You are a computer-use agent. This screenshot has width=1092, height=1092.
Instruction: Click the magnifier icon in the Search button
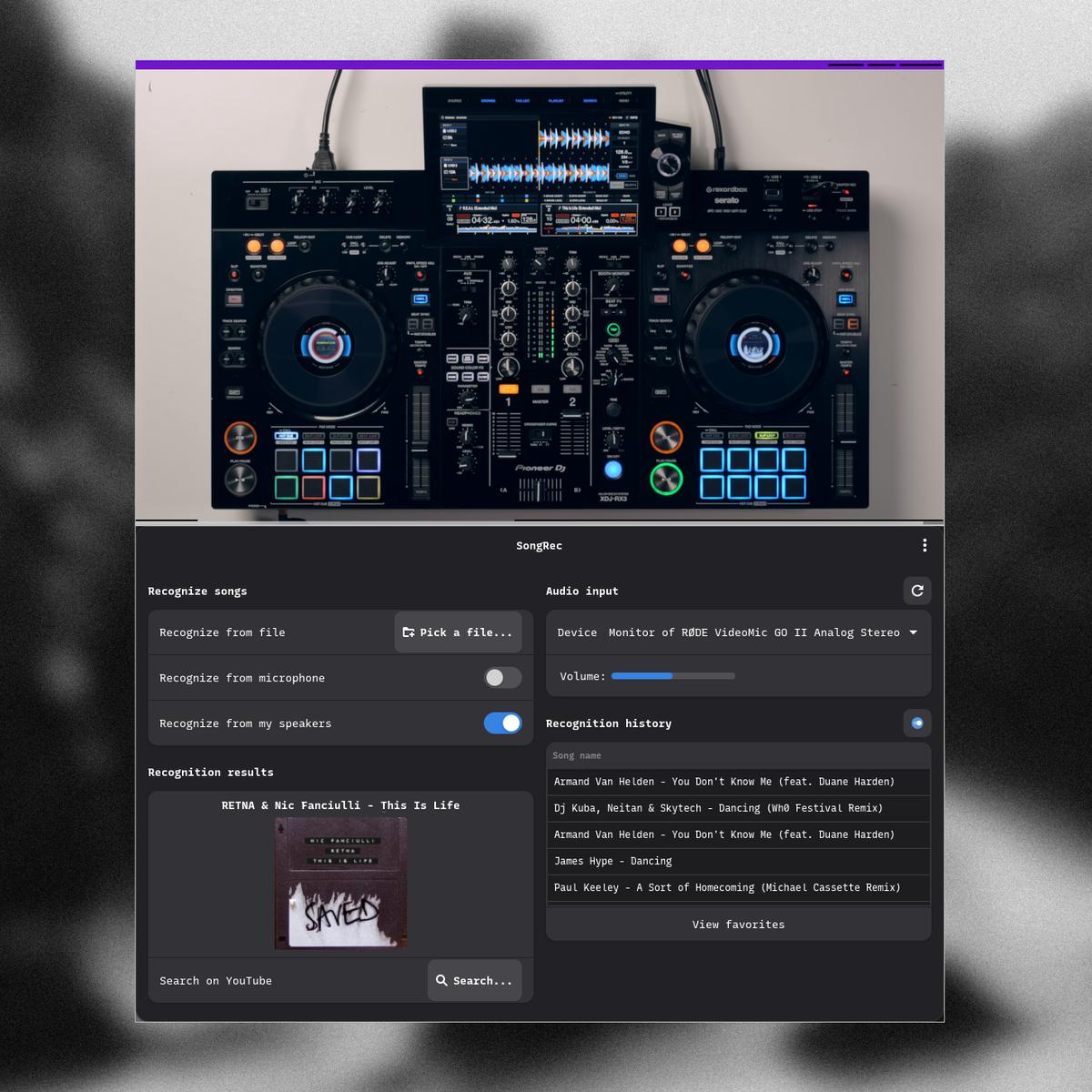pos(441,980)
